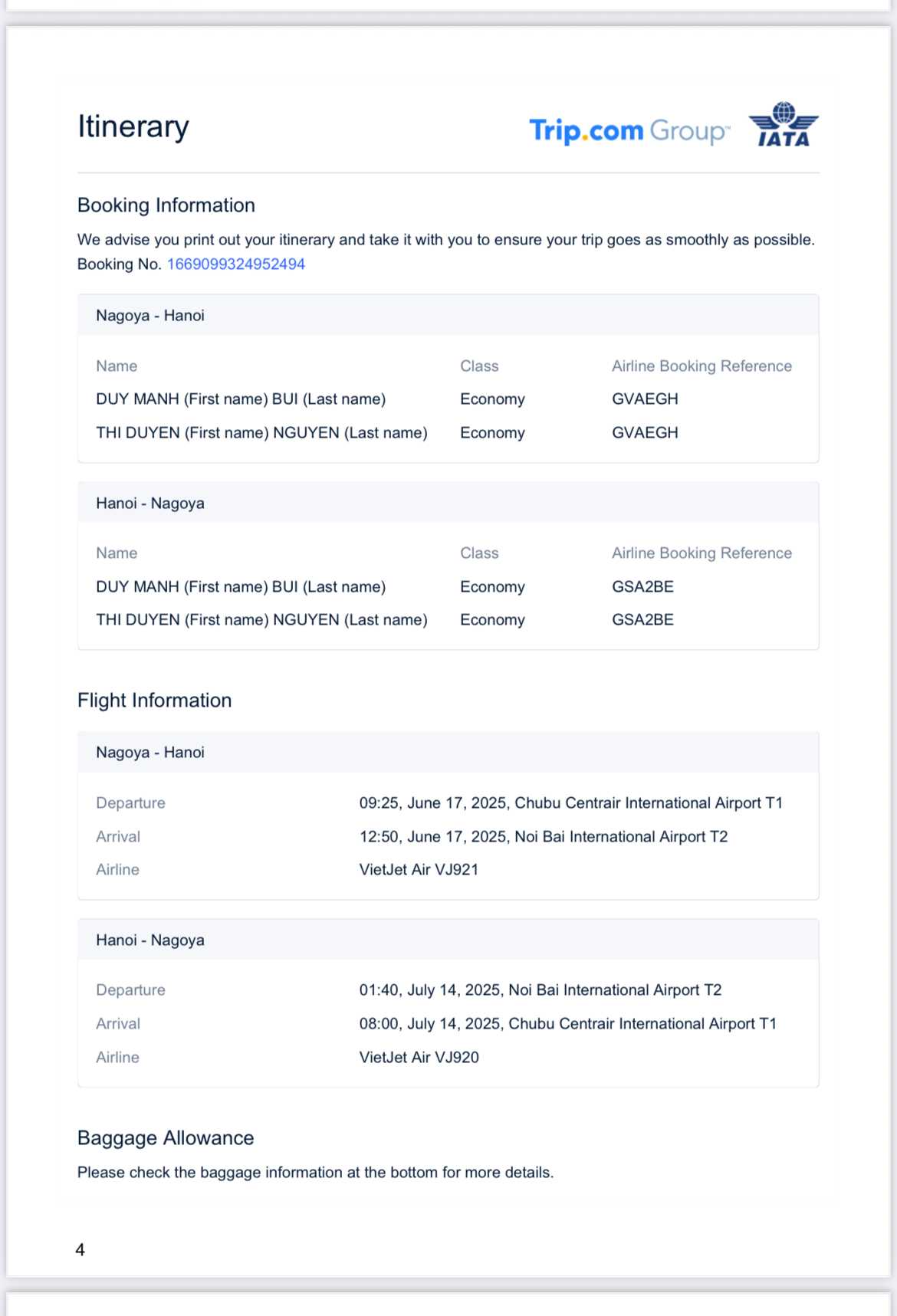Select first GVAEGH airline booking reference
This screenshot has height=1316, width=897.
tap(645, 399)
